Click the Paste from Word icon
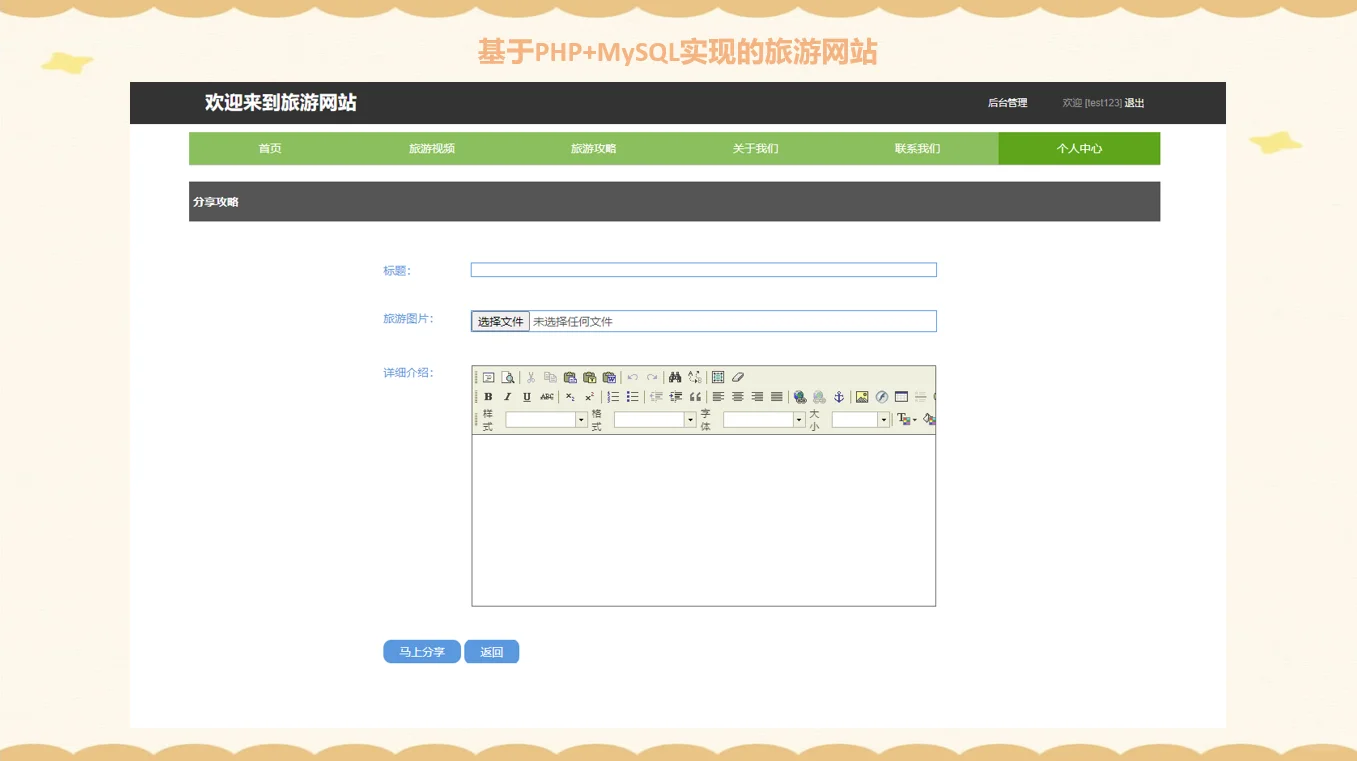Screen dimensions: 1357x761 (x=607, y=378)
